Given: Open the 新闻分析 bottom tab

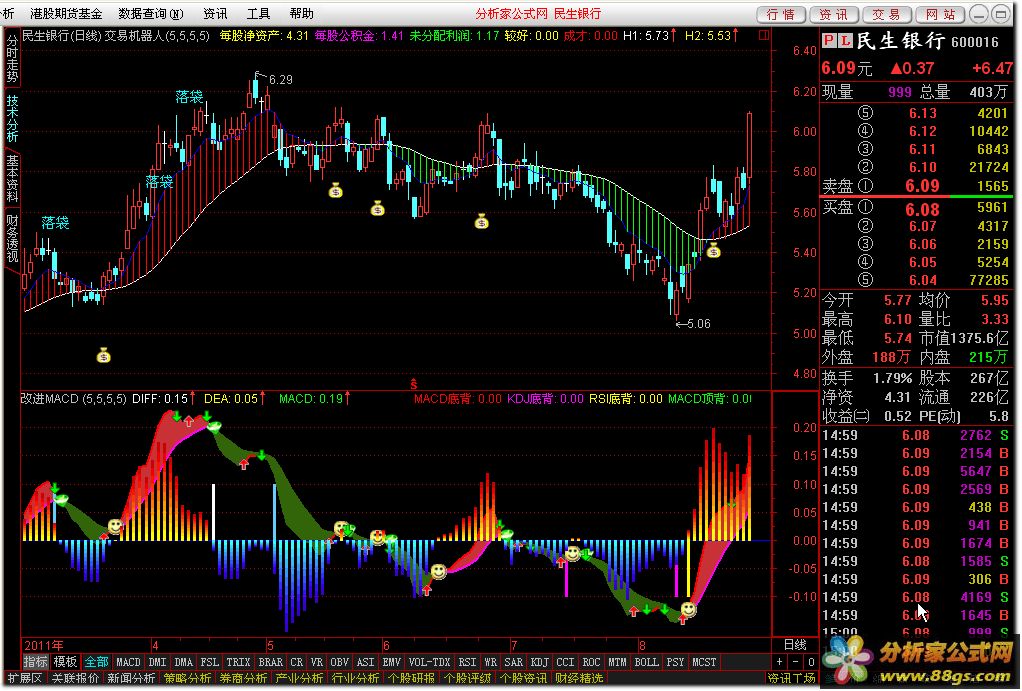Looking at the screenshot, I should pyautogui.click(x=131, y=678).
